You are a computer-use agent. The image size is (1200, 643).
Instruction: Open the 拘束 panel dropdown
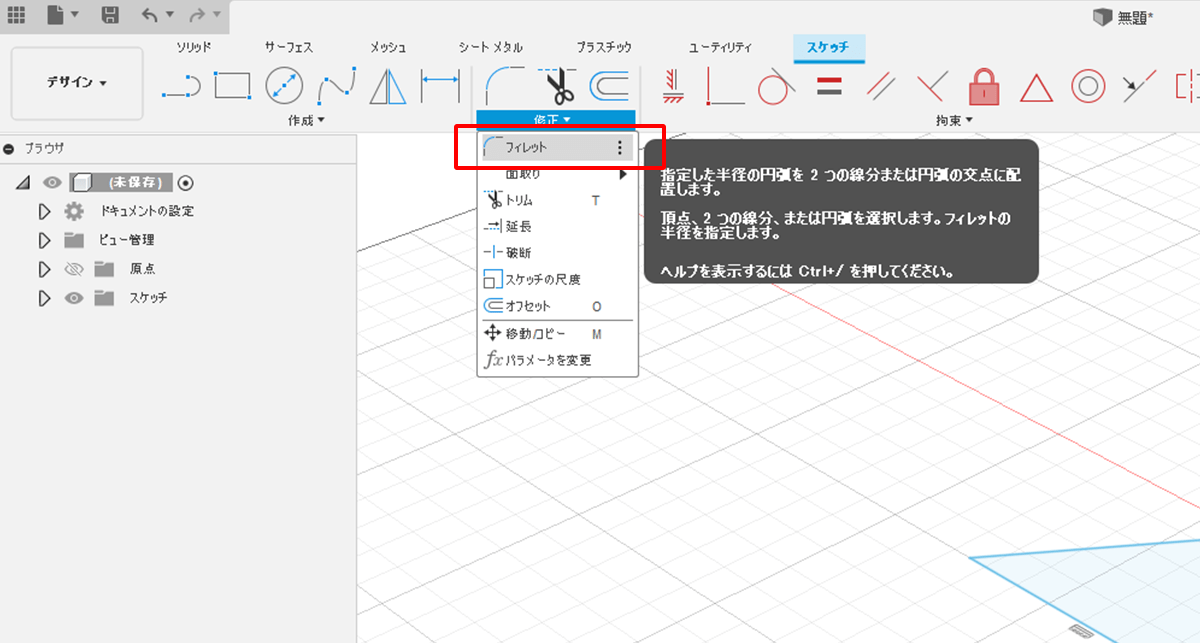click(954, 121)
